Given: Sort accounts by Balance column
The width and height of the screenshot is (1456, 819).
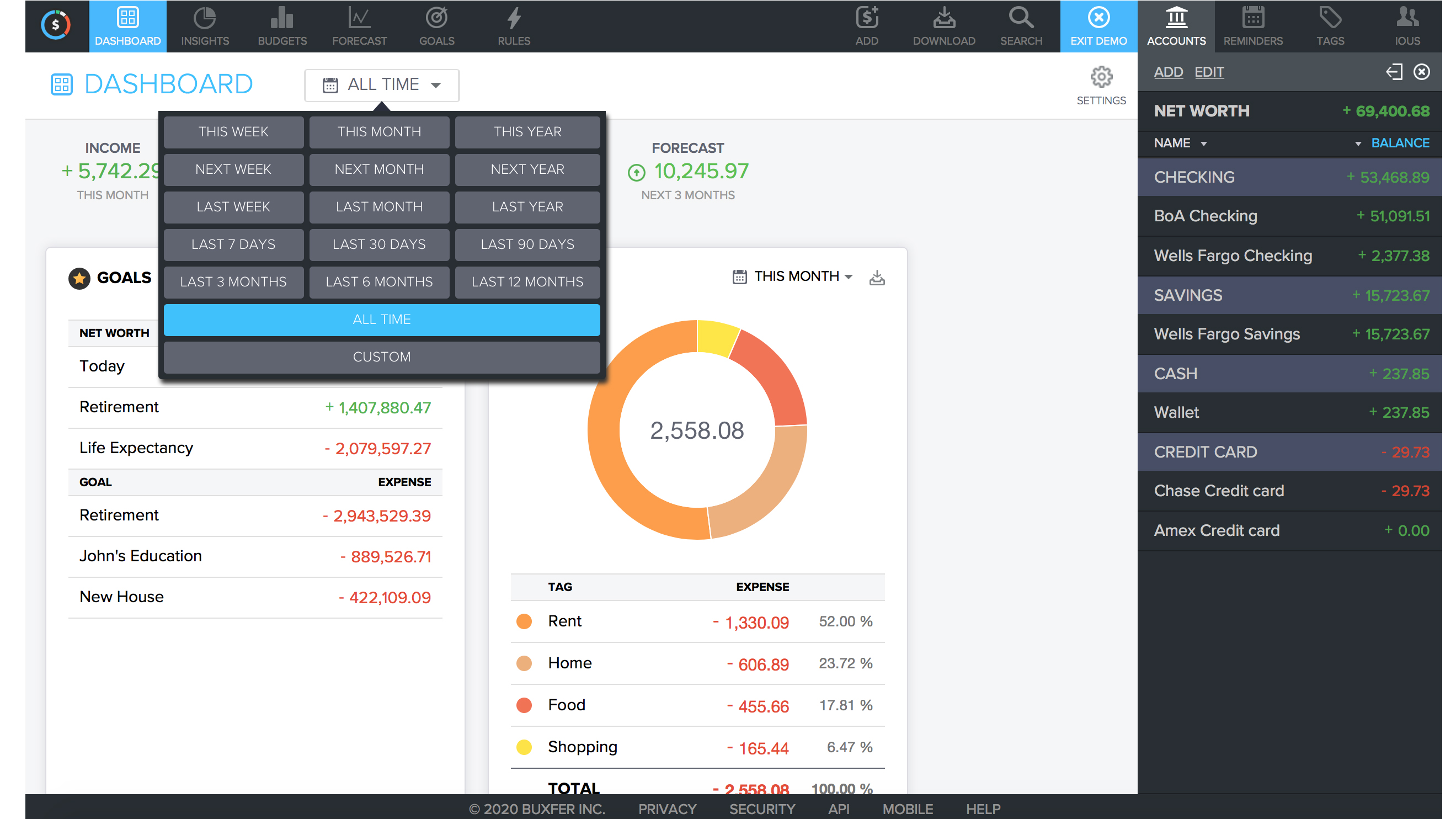Looking at the screenshot, I should [x=1392, y=143].
